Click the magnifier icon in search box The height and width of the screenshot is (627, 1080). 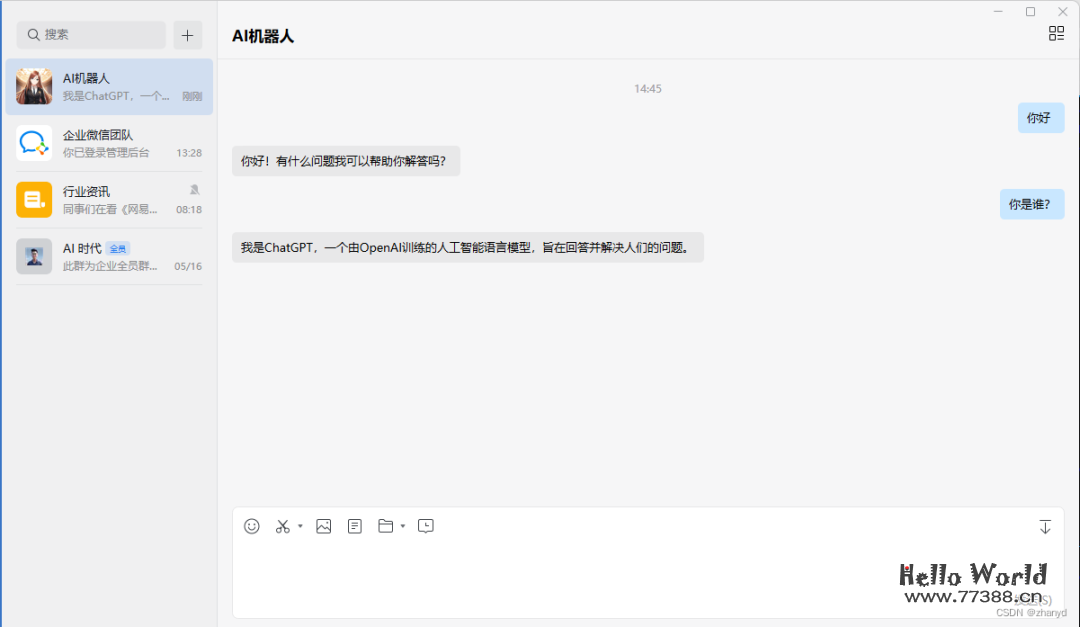pos(33,34)
